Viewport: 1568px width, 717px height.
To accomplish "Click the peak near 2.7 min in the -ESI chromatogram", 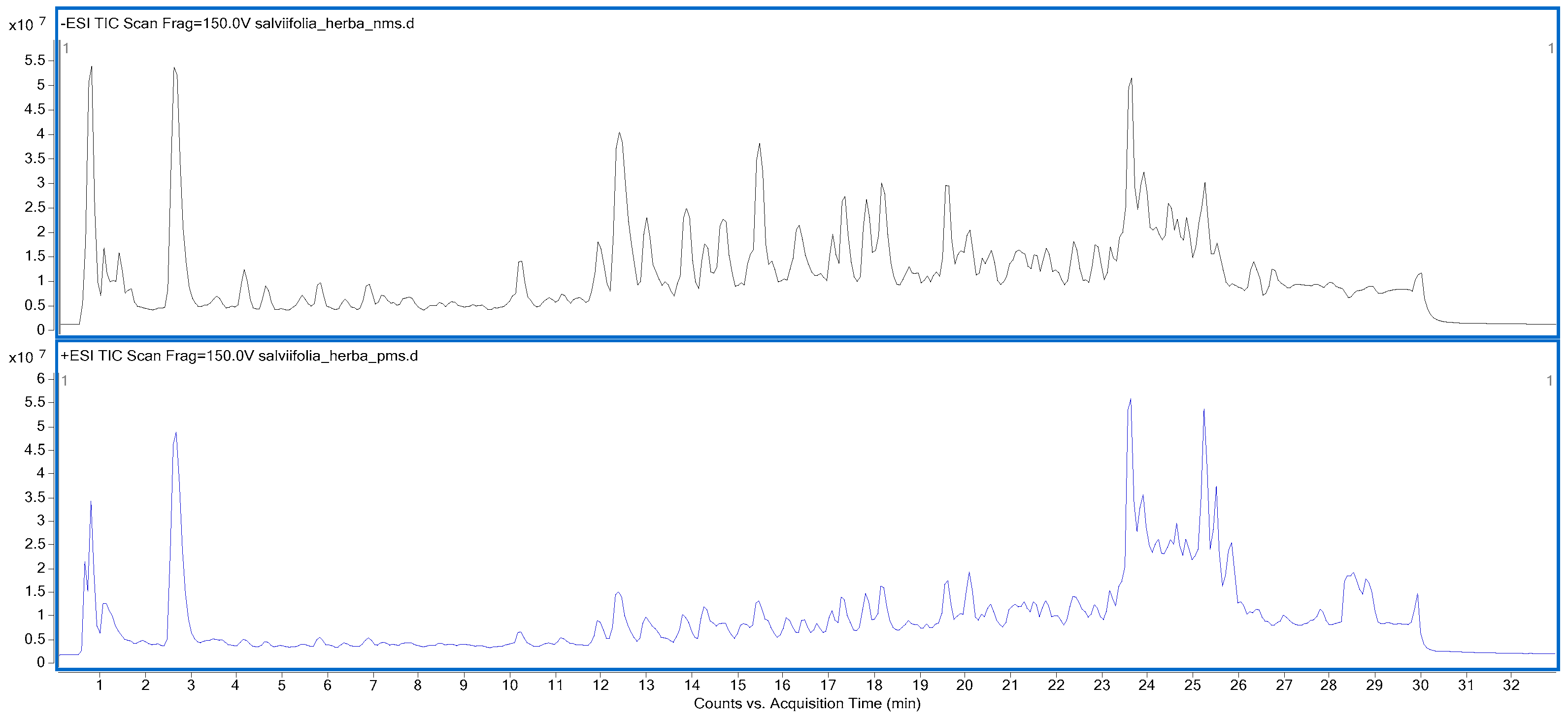I will (x=174, y=68).
